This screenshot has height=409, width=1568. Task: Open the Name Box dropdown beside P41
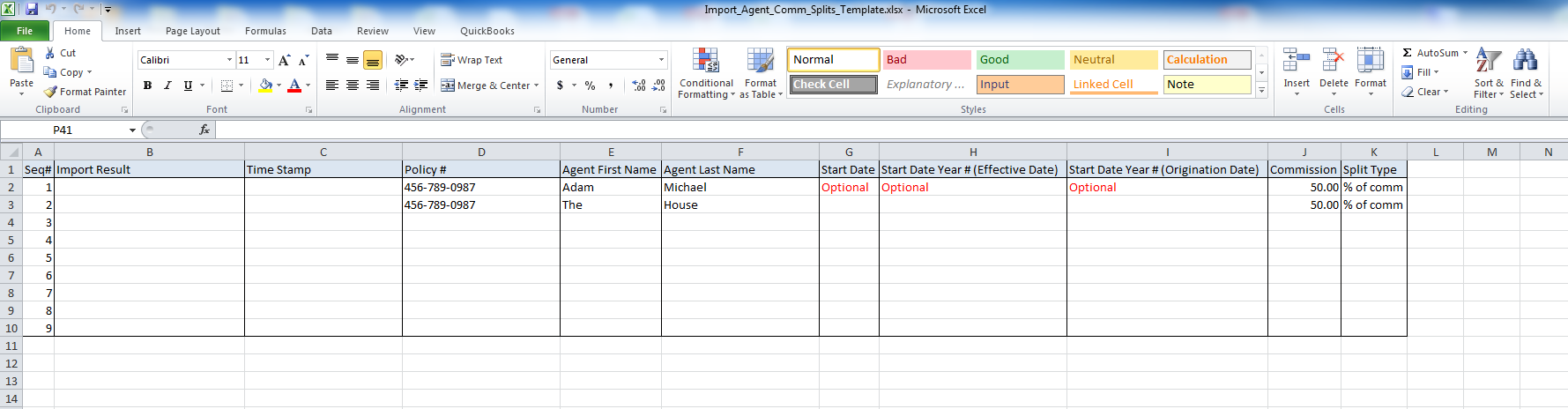tap(132, 130)
